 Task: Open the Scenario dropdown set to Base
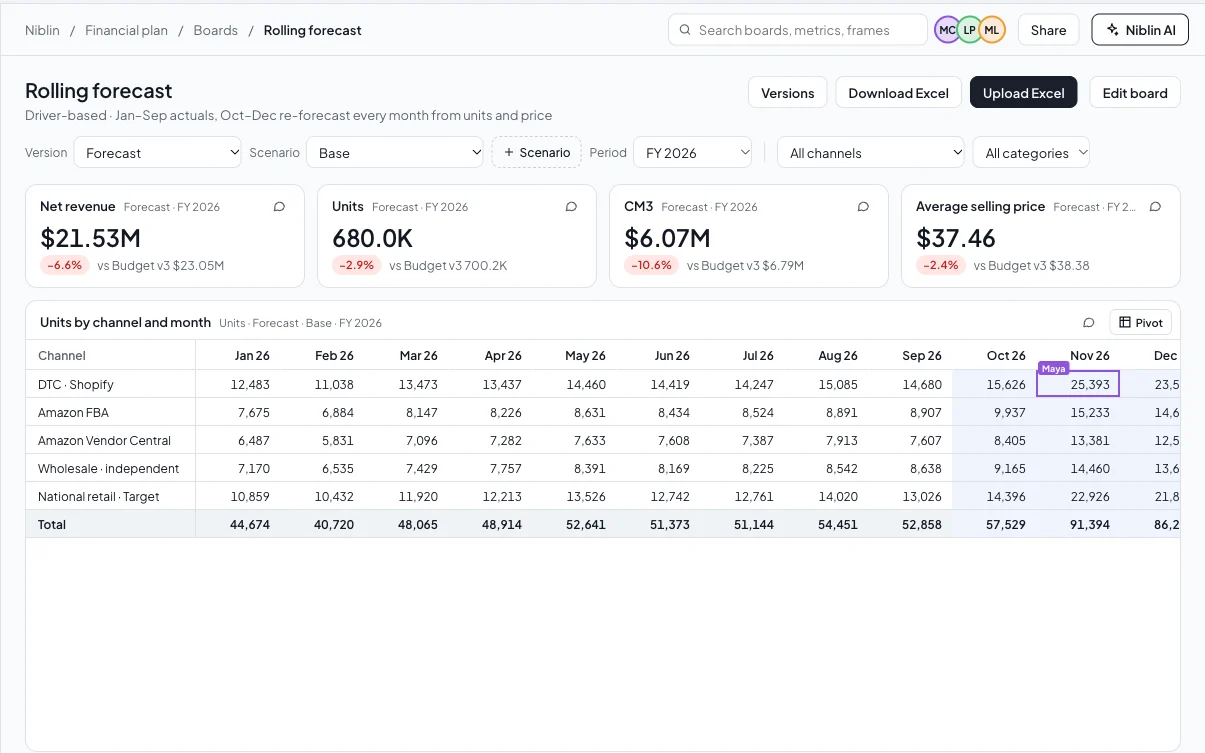click(x=395, y=153)
